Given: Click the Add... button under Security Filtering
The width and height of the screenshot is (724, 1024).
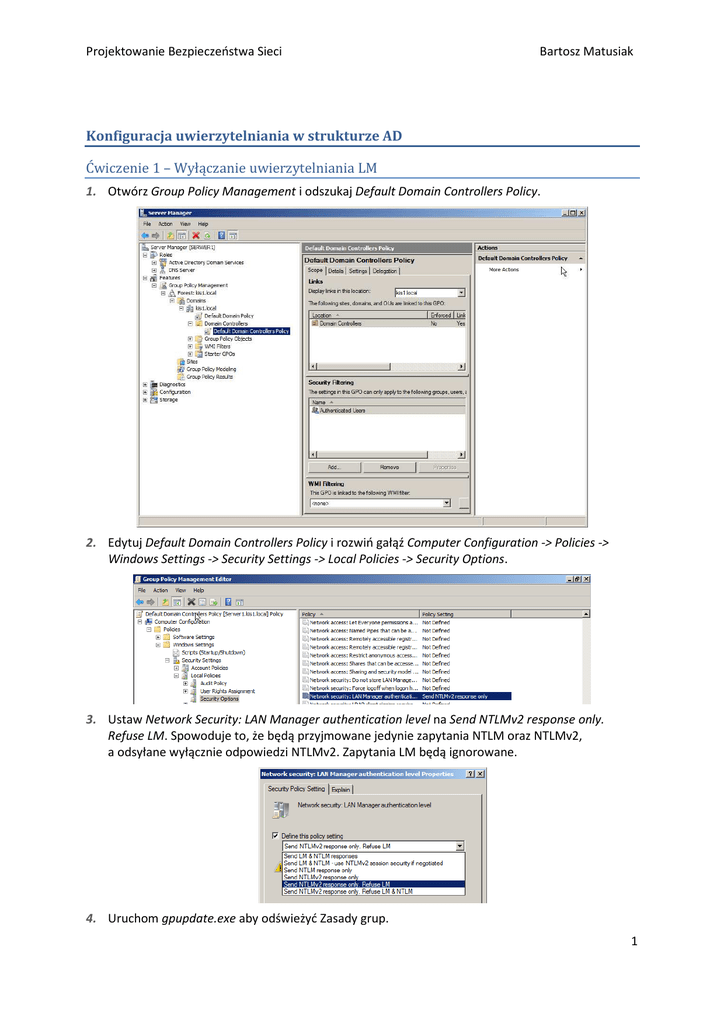Looking at the screenshot, I should pyautogui.click(x=334, y=467).
